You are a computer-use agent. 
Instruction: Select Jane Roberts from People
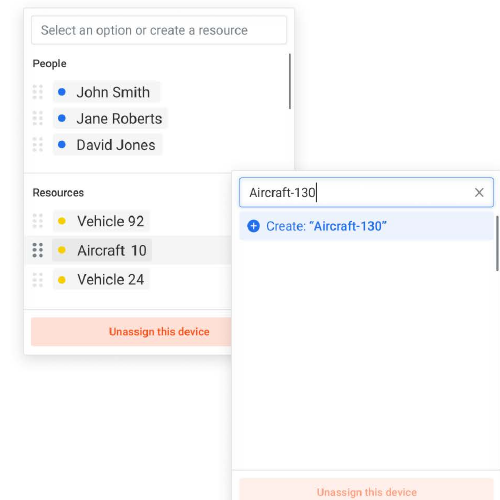[x=110, y=118]
